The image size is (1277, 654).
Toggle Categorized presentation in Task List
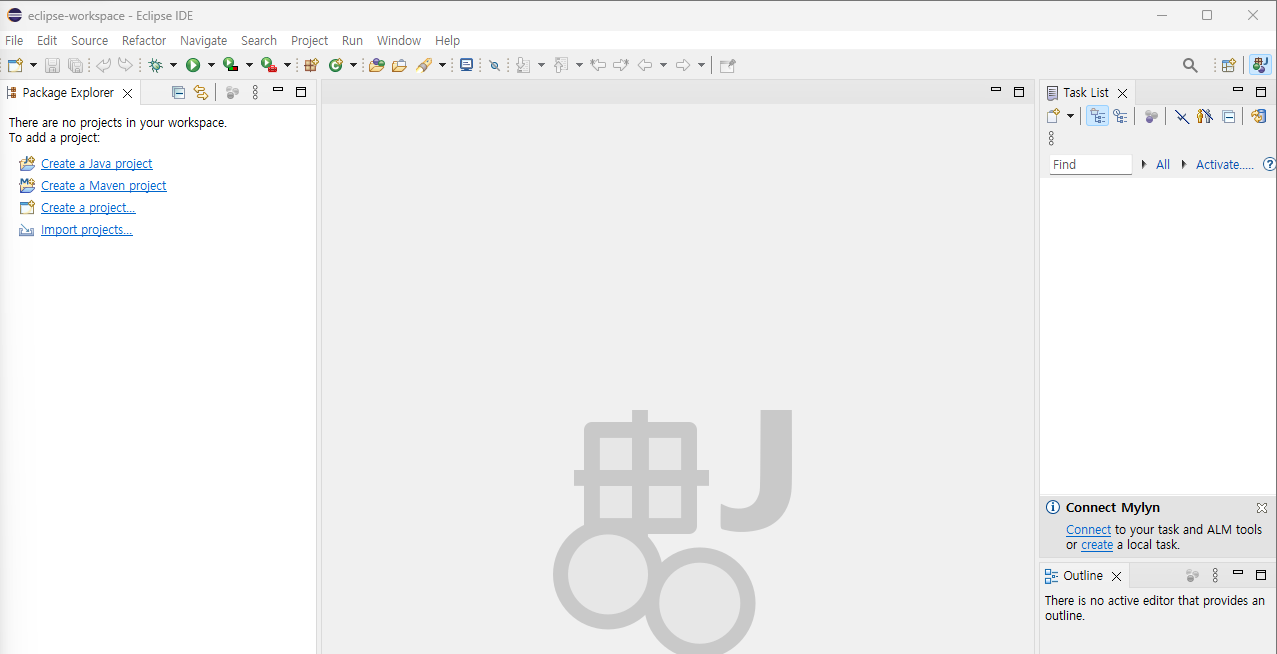pyautogui.click(x=1098, y=116)
